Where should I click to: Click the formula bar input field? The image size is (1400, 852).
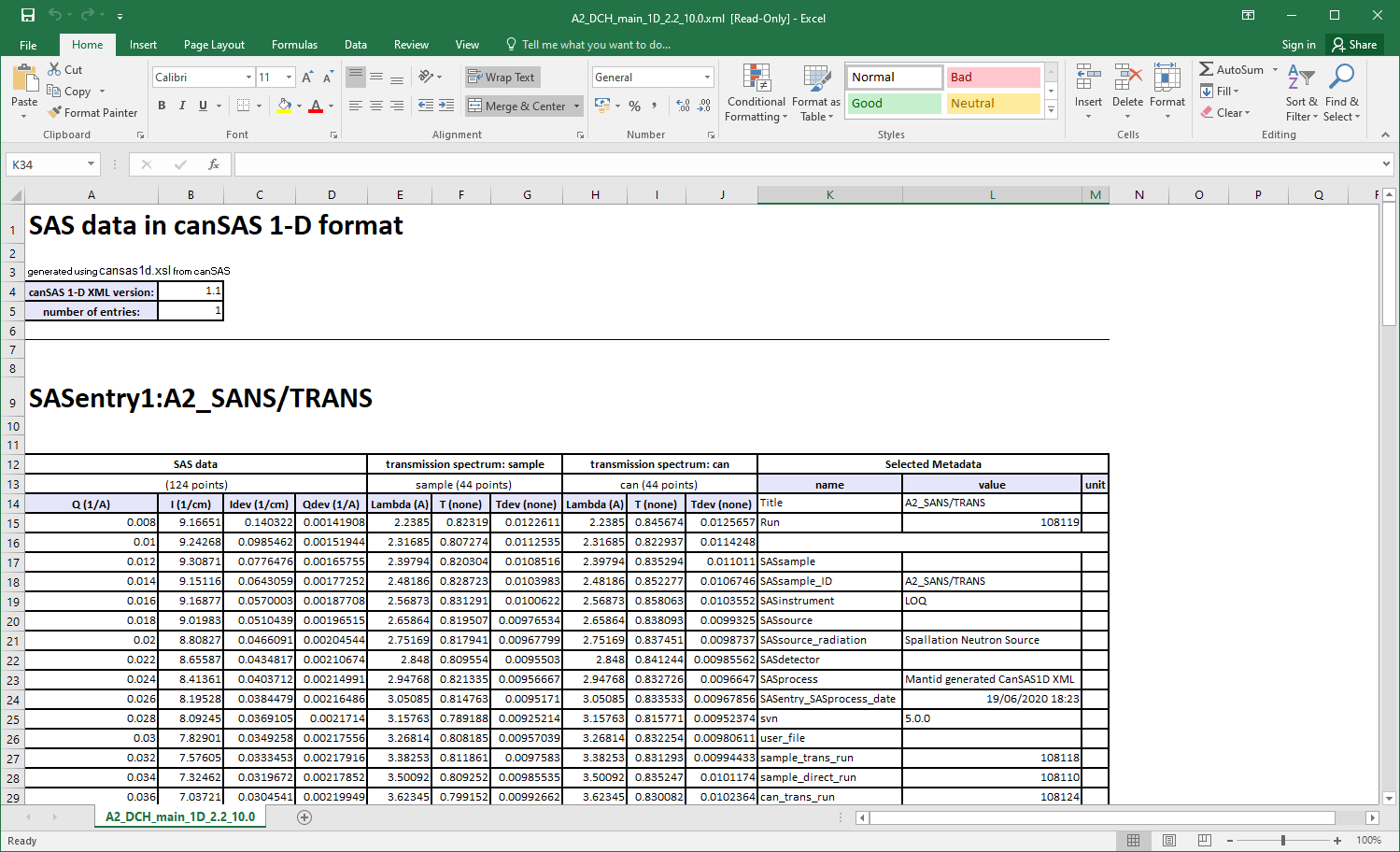803,164
